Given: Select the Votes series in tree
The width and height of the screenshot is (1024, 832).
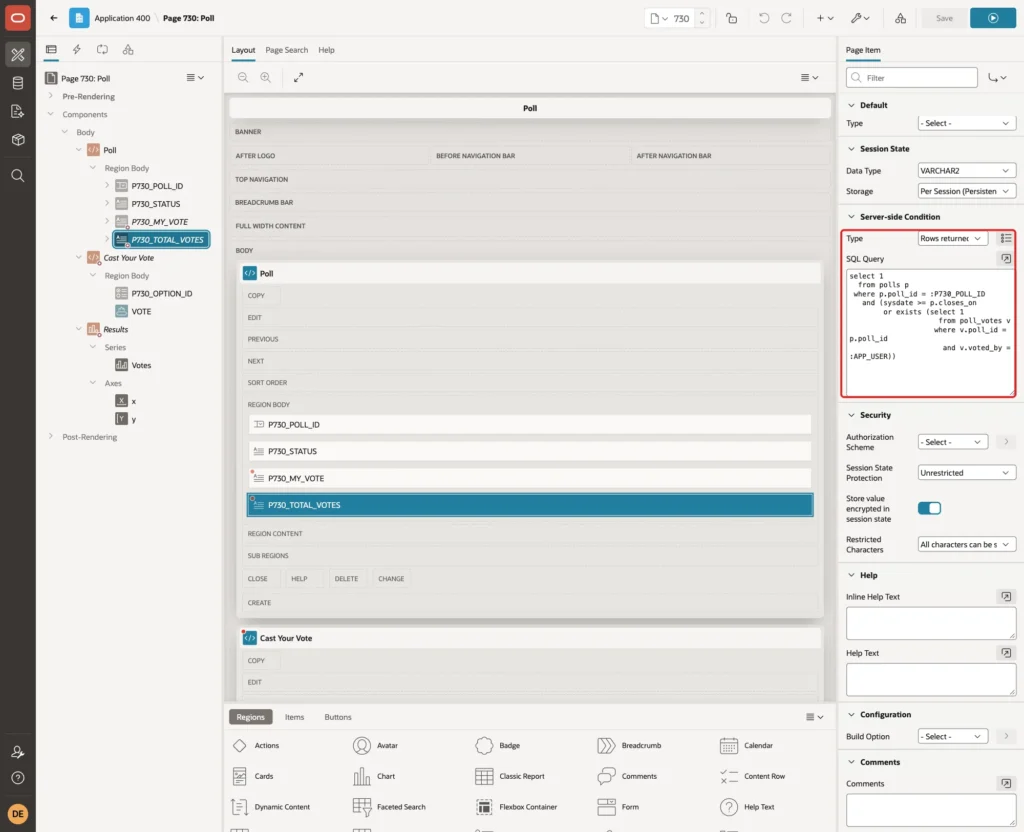Looking at the screenshot, I should 141,365.
